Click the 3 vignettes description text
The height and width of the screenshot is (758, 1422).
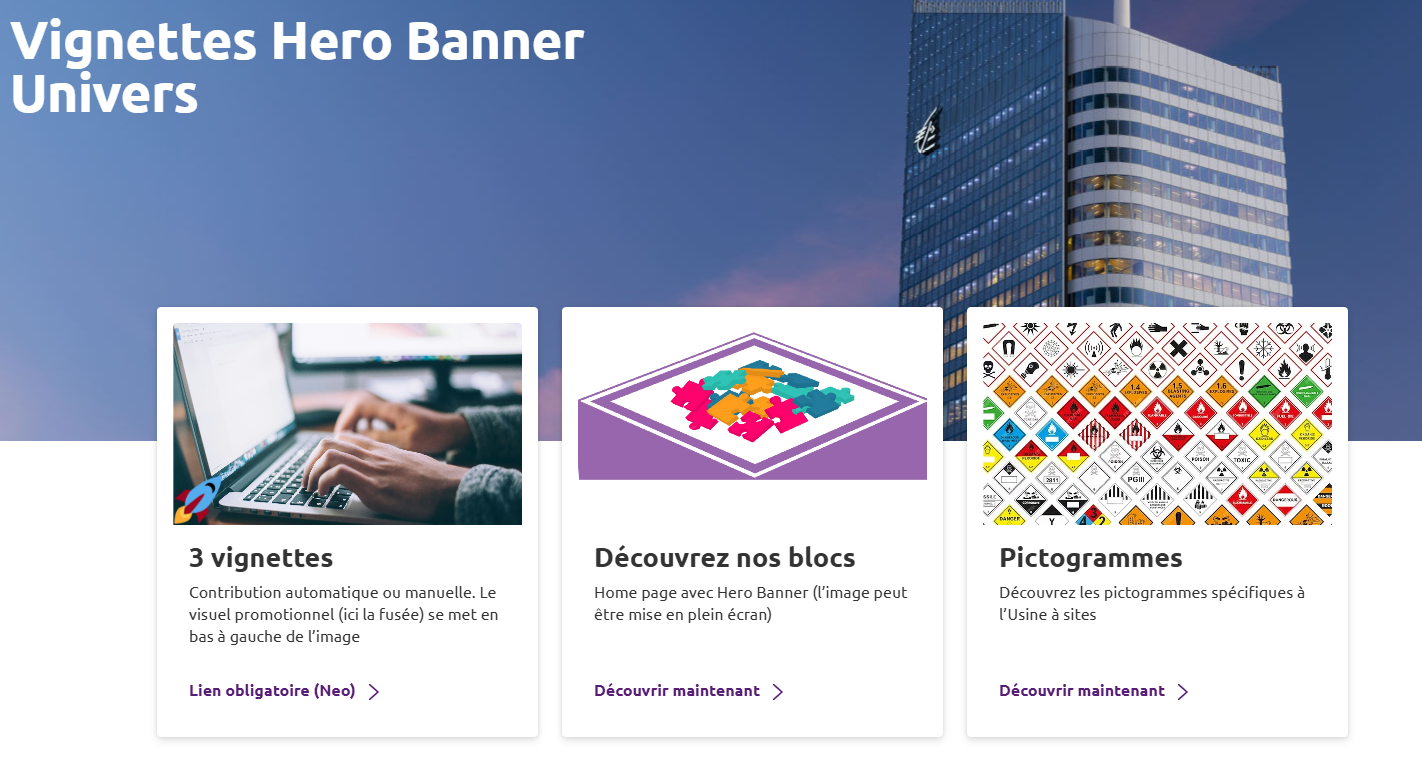[x=343, y=614]
